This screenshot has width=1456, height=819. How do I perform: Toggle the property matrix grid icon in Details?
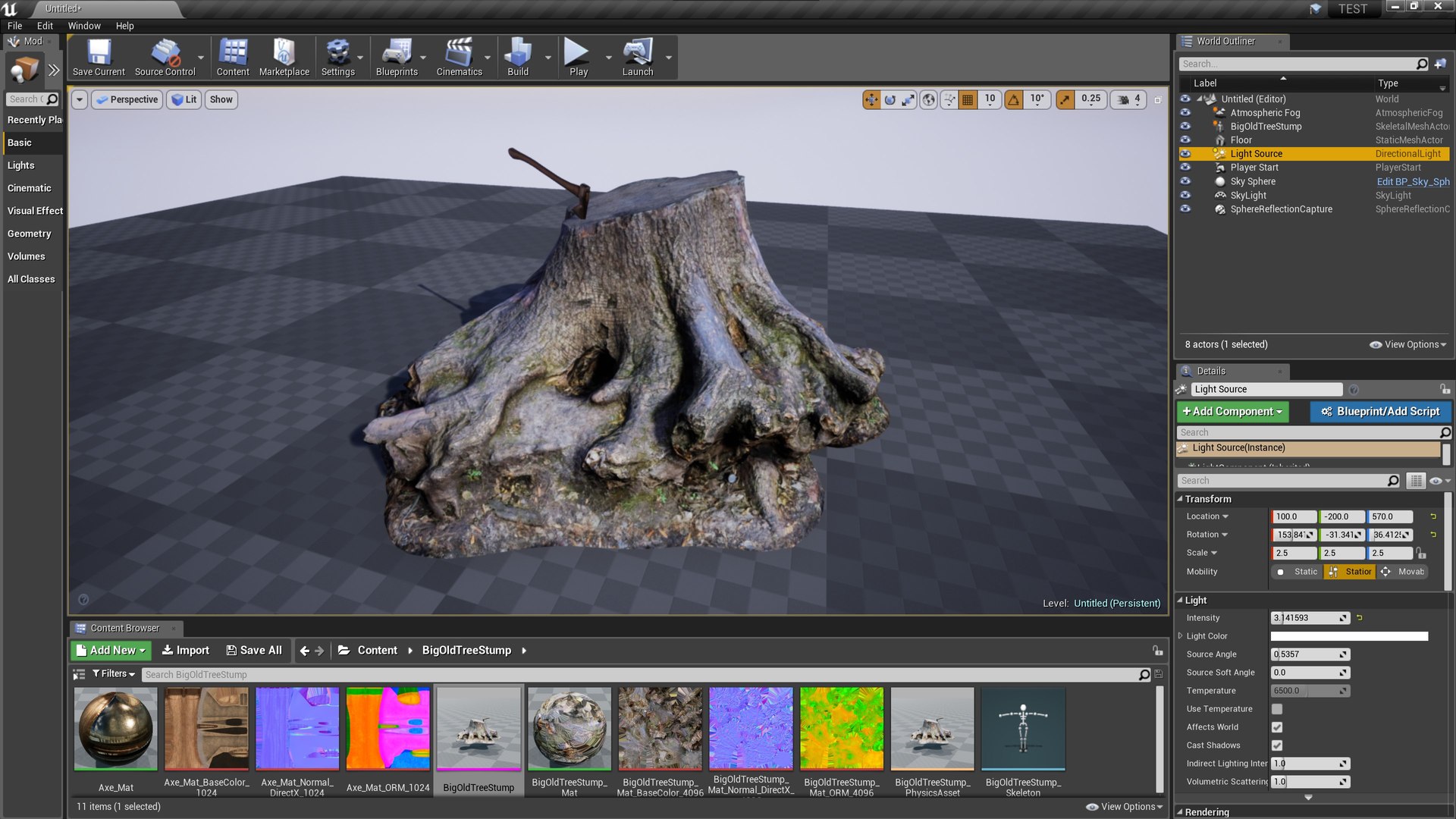[1415, 481]
